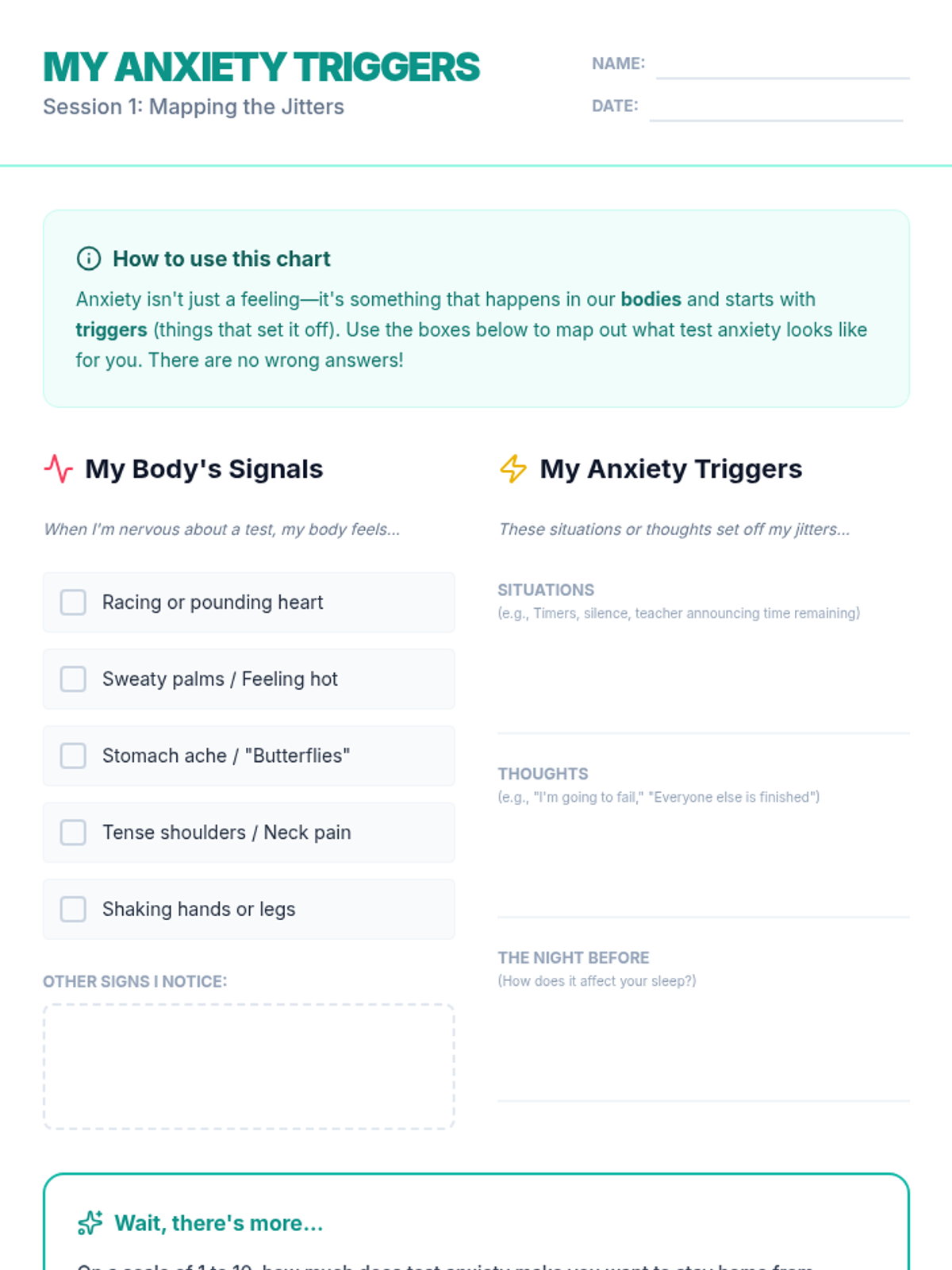Toggle Shaking hands or legs checkbox

click(73, 910)
